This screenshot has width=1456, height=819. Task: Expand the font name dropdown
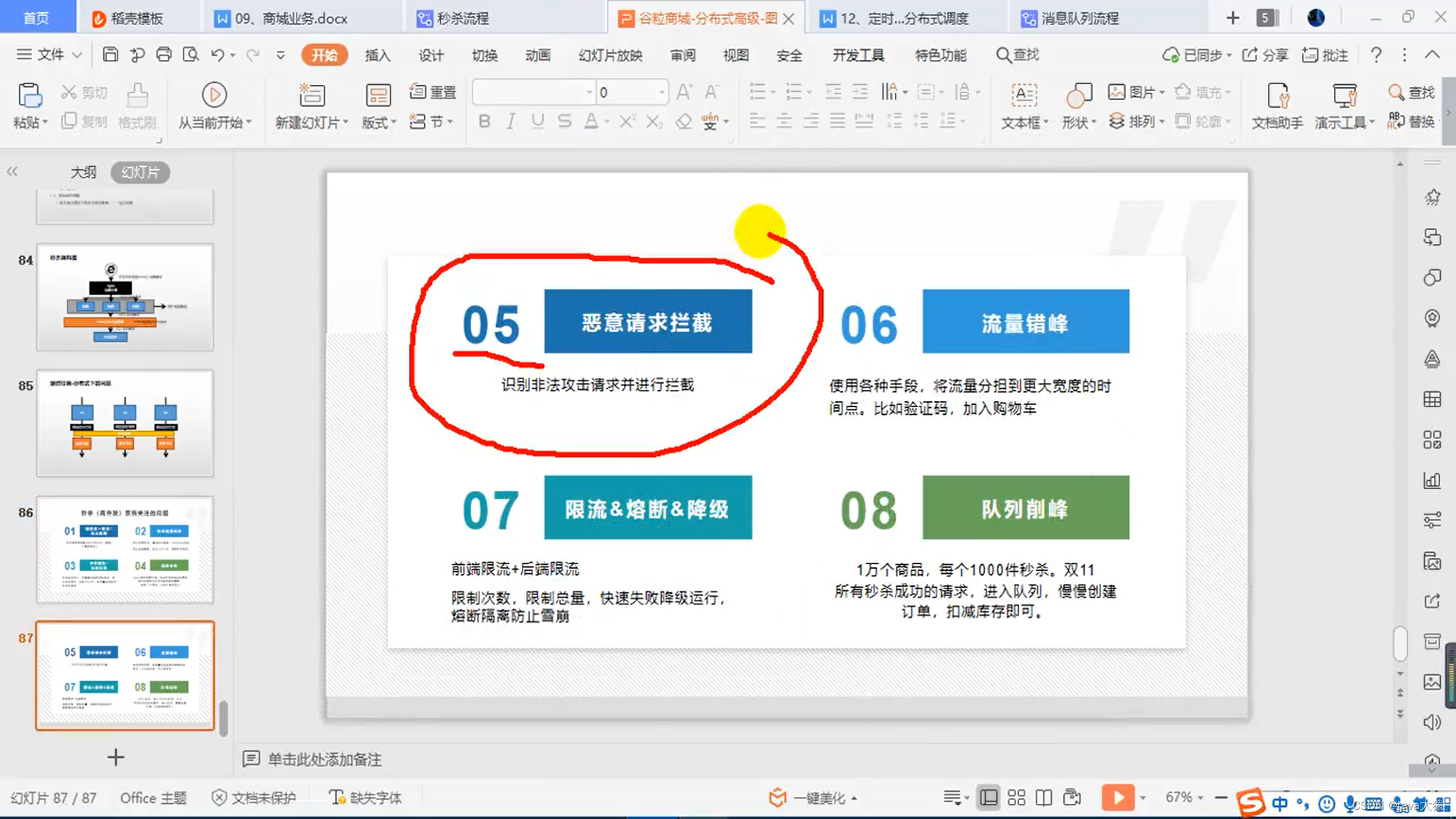coord(589,93)
